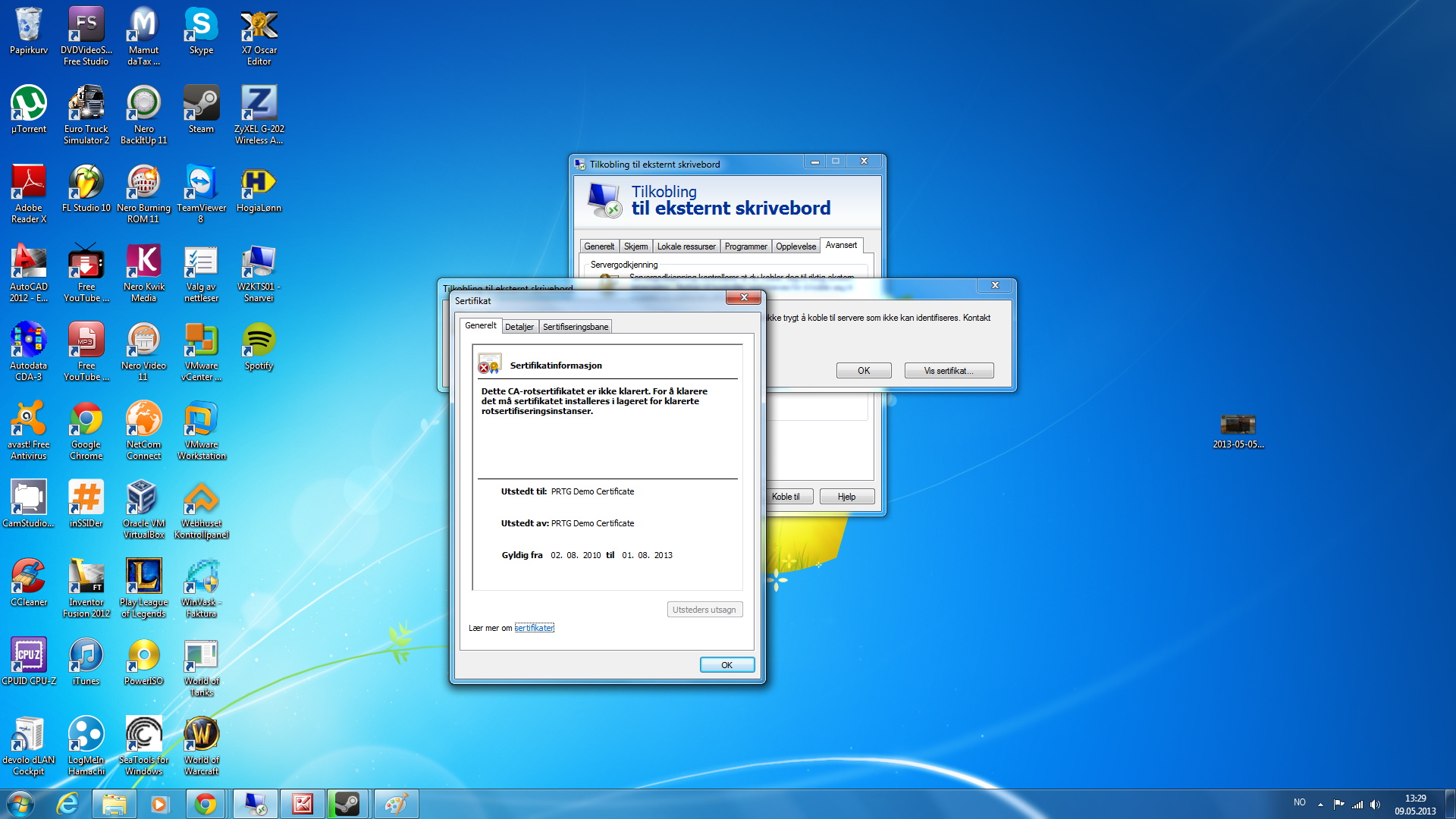The height and width of the screenshot is (819, 1456).
Task: Launch TeamViewer 8 desktop shortcut
Action: point(202,193)
